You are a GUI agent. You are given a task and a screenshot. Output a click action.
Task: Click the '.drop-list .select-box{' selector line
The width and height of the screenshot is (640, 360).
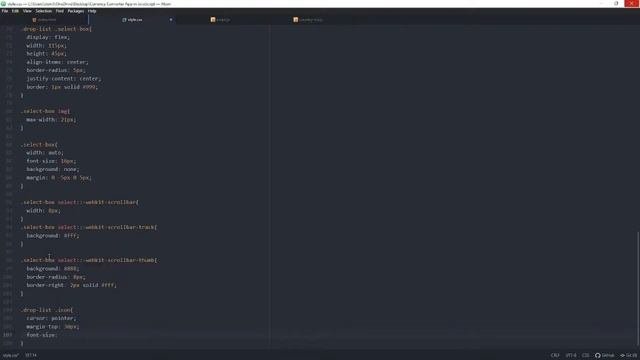(57, 29)
